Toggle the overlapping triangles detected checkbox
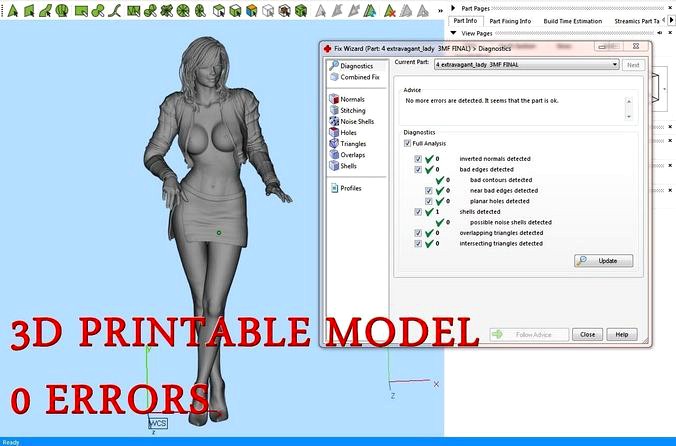 (418, 232)
